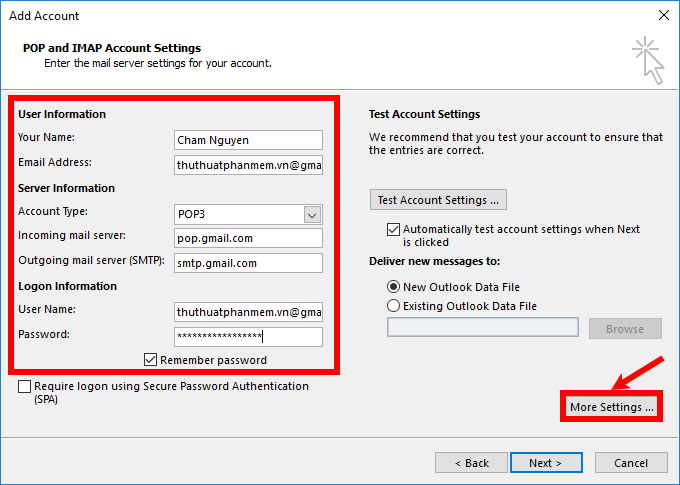Select Existing Outlook Data File option
The image size is (680, 485).
(x=393, y=306)
